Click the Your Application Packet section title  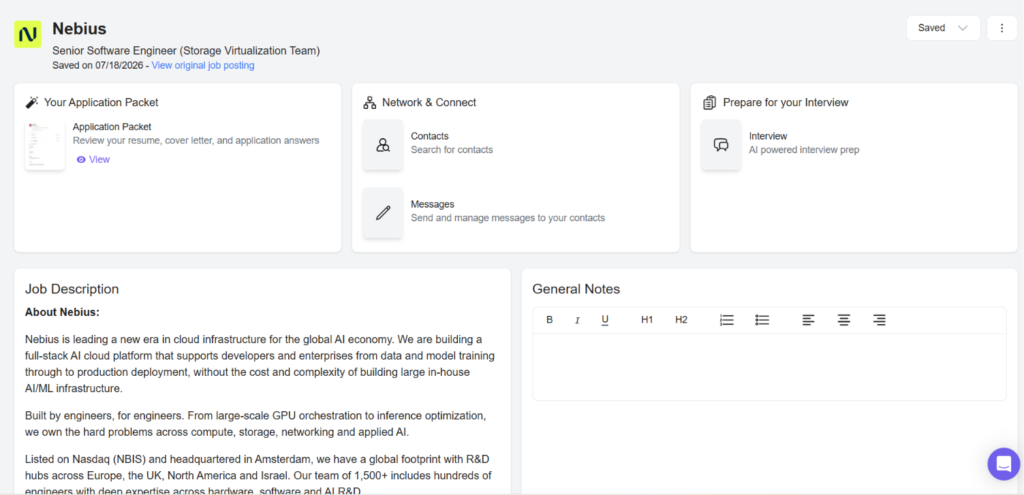pyautogui.click(x=101, y=103)
